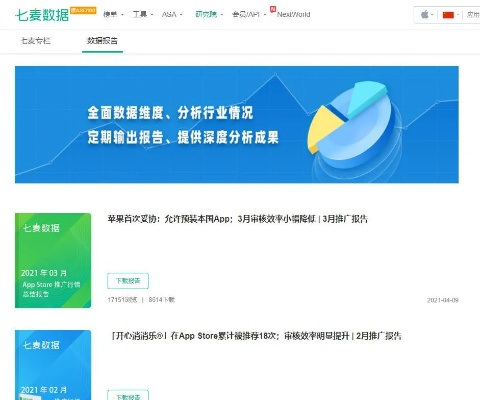This screenshot has width=480, height=400.
Task: Click 下载报告 for the February report
Action: pyautogui.click(x=128, y=395)
